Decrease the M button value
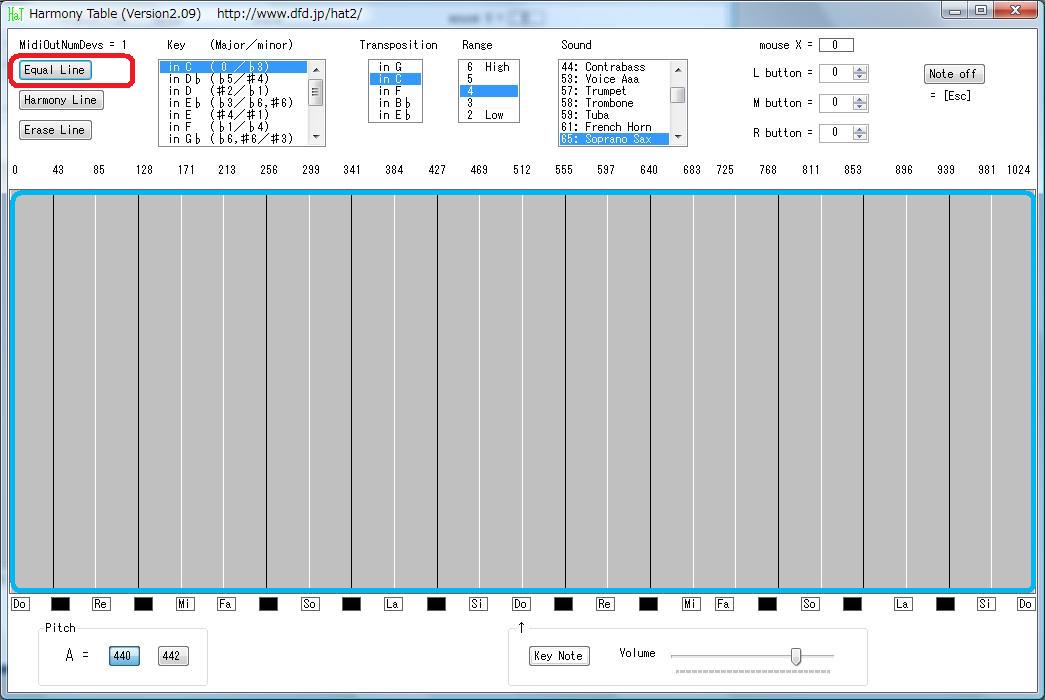 click(860, 107)
